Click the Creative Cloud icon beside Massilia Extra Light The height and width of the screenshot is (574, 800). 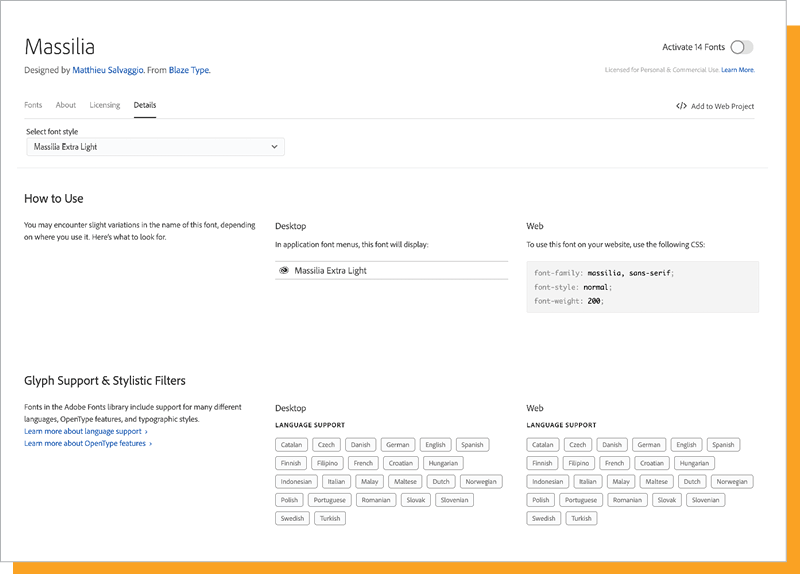coord(284,270)
